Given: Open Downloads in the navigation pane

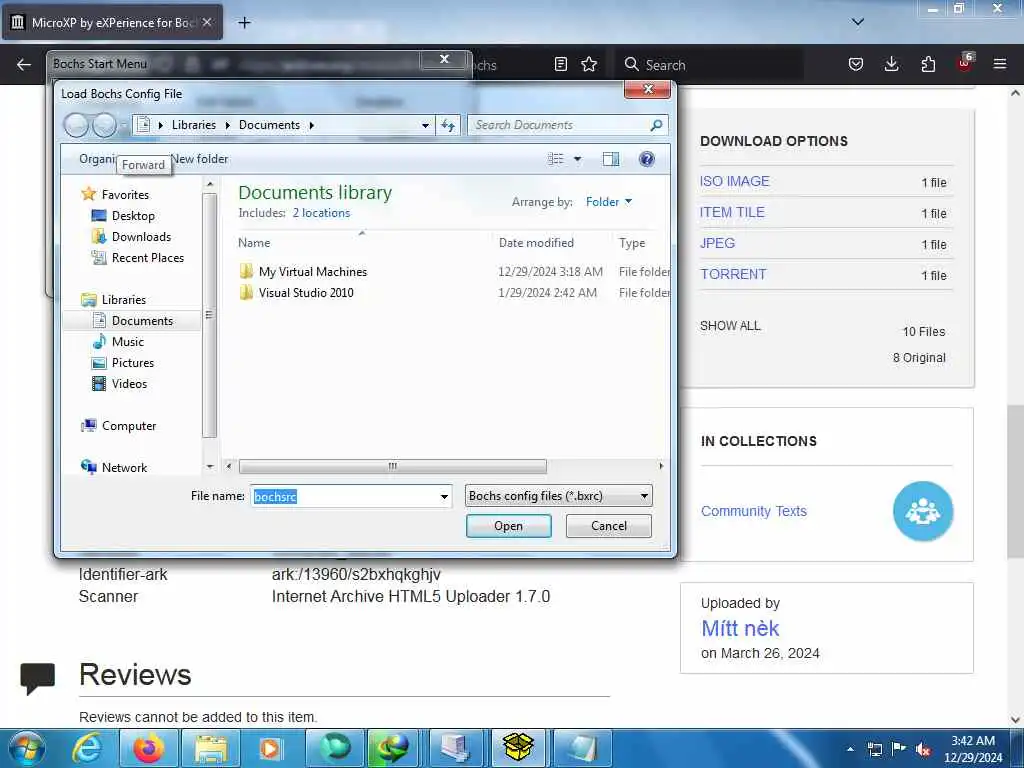Looking at the screenshot, I should pos(141,236).
